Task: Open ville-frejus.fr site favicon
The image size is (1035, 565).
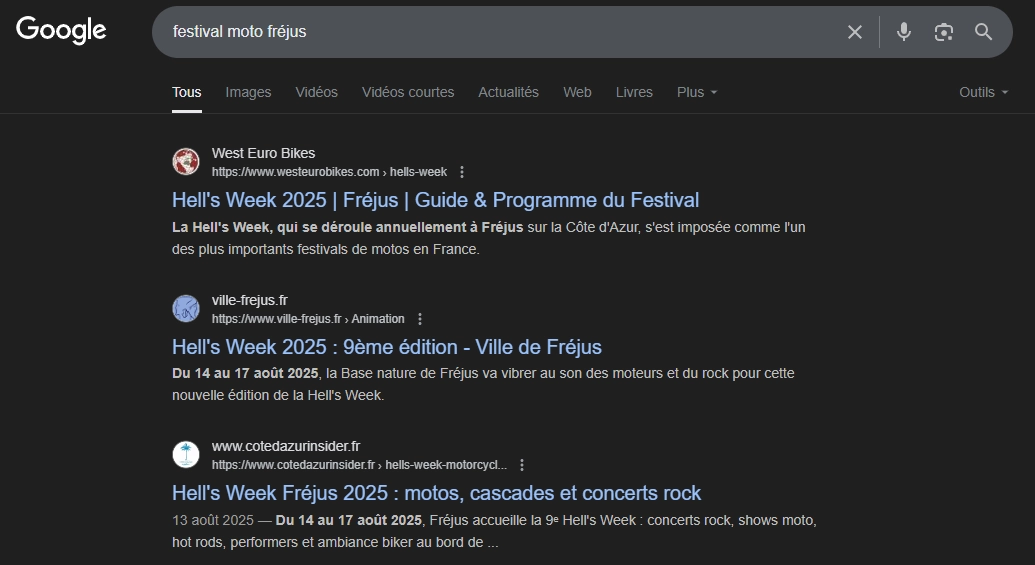Action: pyautogui.click(x=186, y=308)
